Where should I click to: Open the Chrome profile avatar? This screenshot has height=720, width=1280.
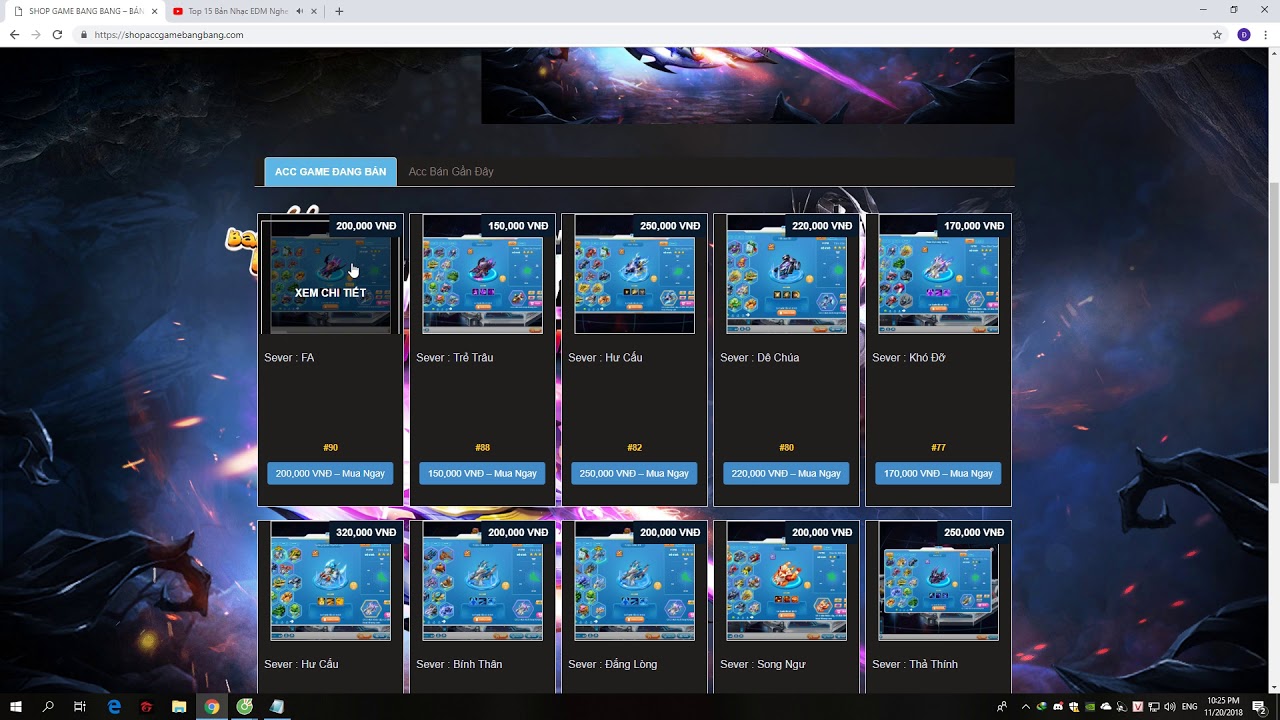(x=1244, y=34)
